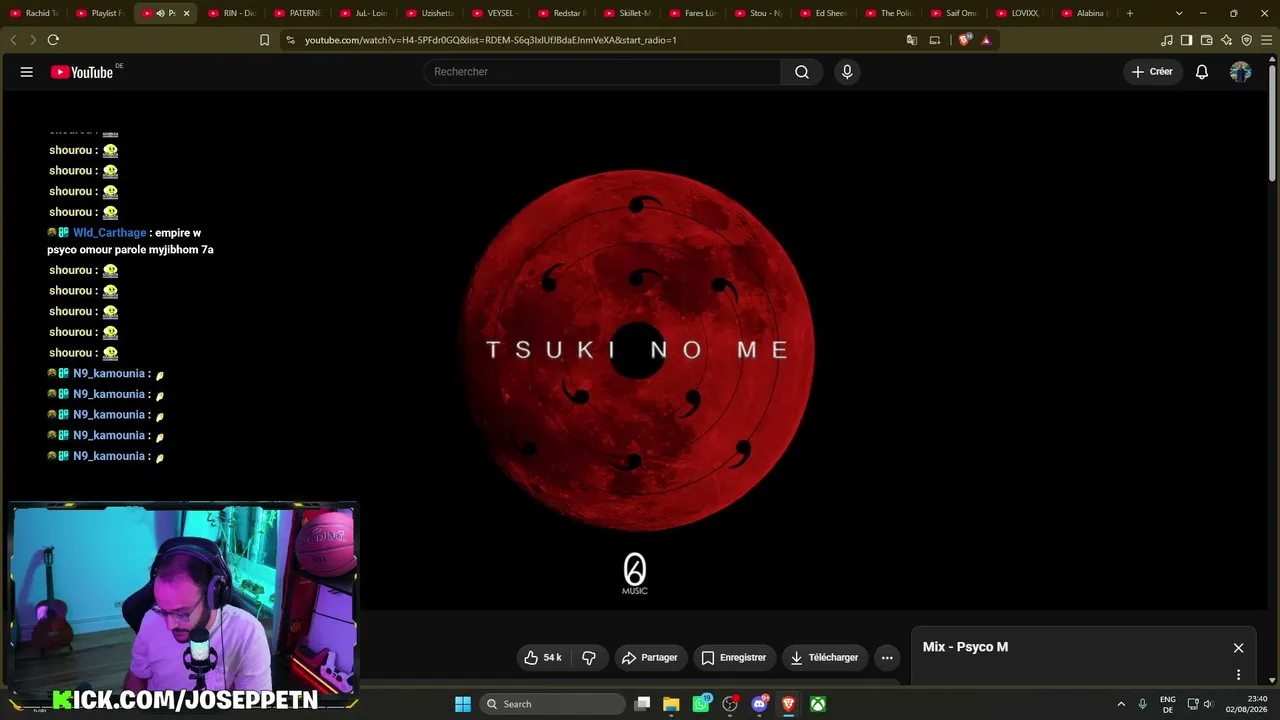The width and height of the screenshot is (1280, 720).
Task: Close the Mix - Psyco M panel
Action: pos(1238,648)
